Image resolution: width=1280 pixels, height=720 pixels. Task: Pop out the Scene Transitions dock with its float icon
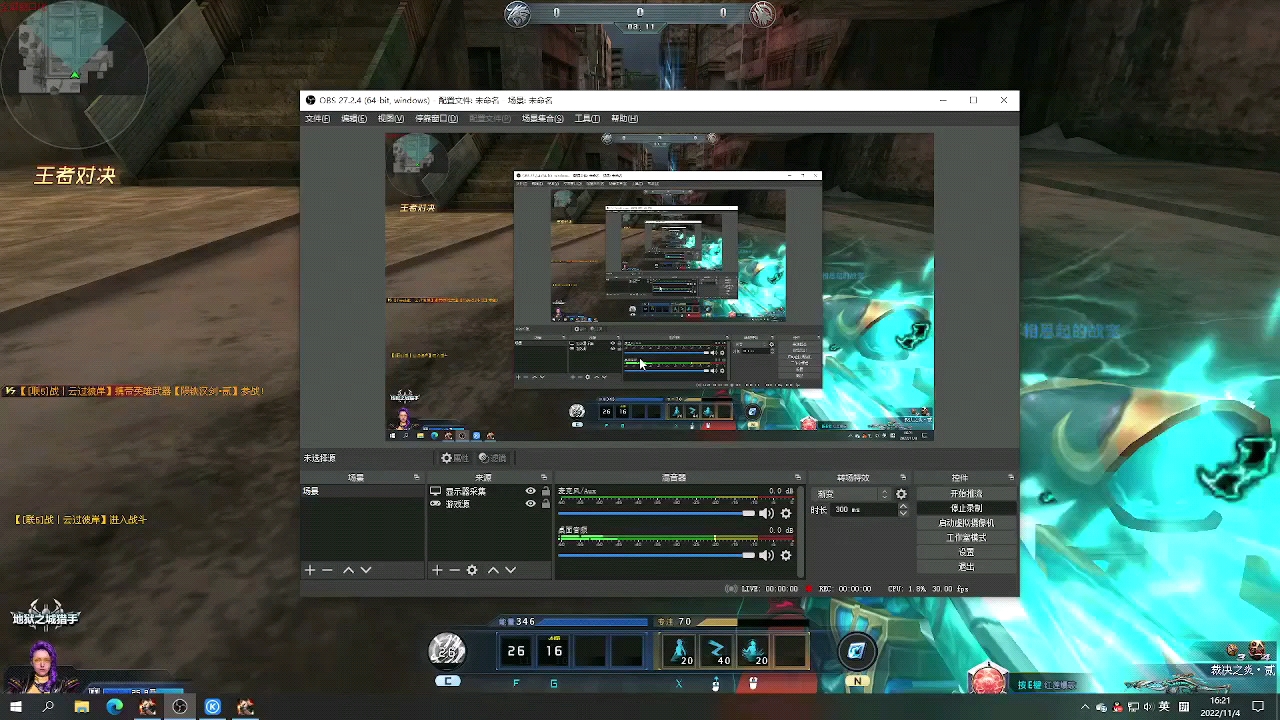pos(903,478)
